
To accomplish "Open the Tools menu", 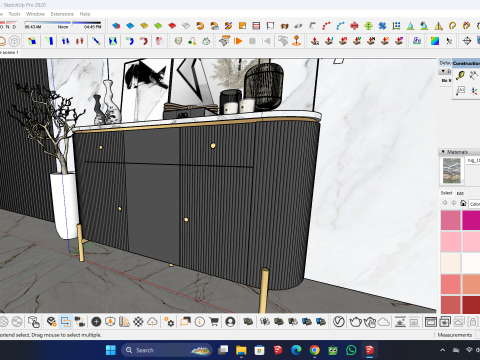I will [14, 14].
